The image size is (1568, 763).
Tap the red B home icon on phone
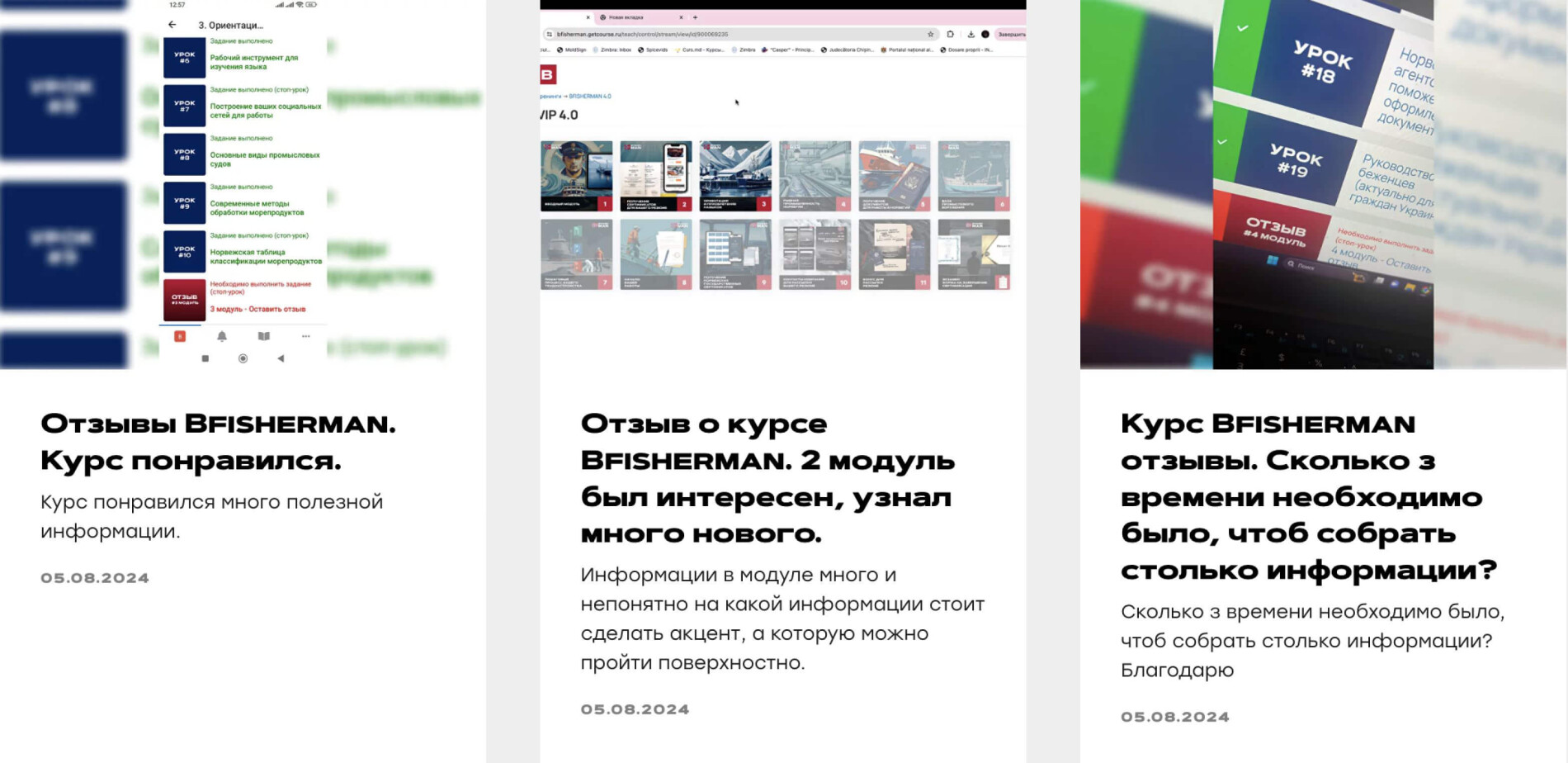point(180,336)
